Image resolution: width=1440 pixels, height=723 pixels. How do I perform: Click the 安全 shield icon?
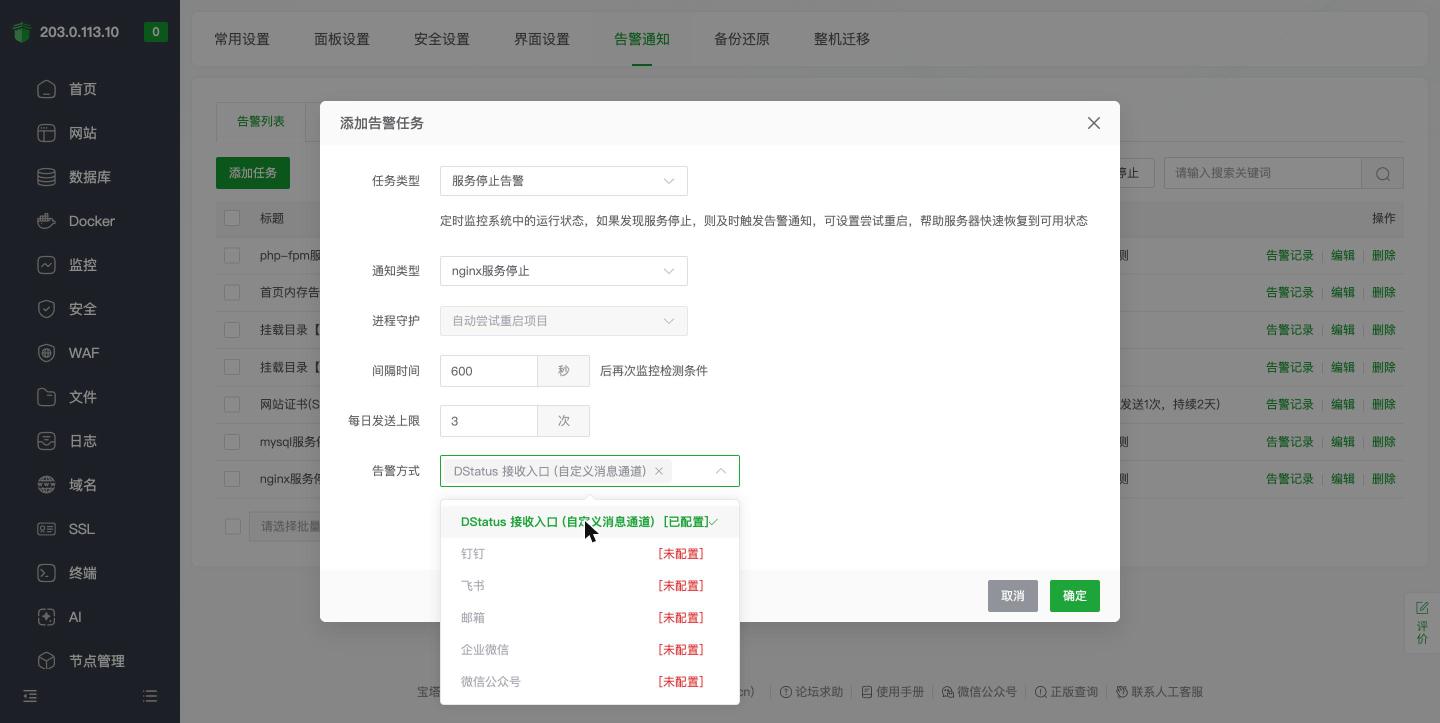point(46,309)
